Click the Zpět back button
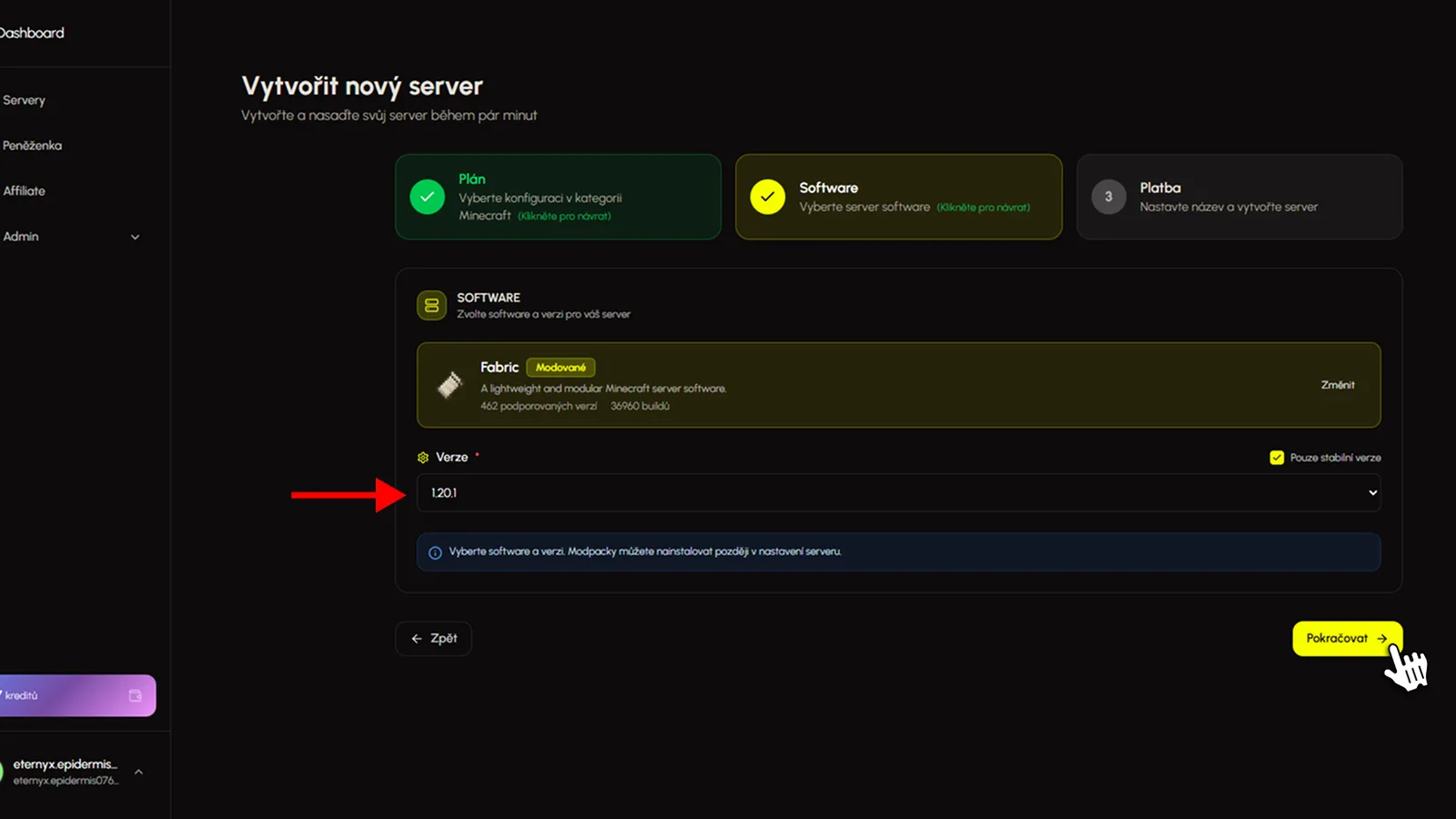 tap(433, 638)
